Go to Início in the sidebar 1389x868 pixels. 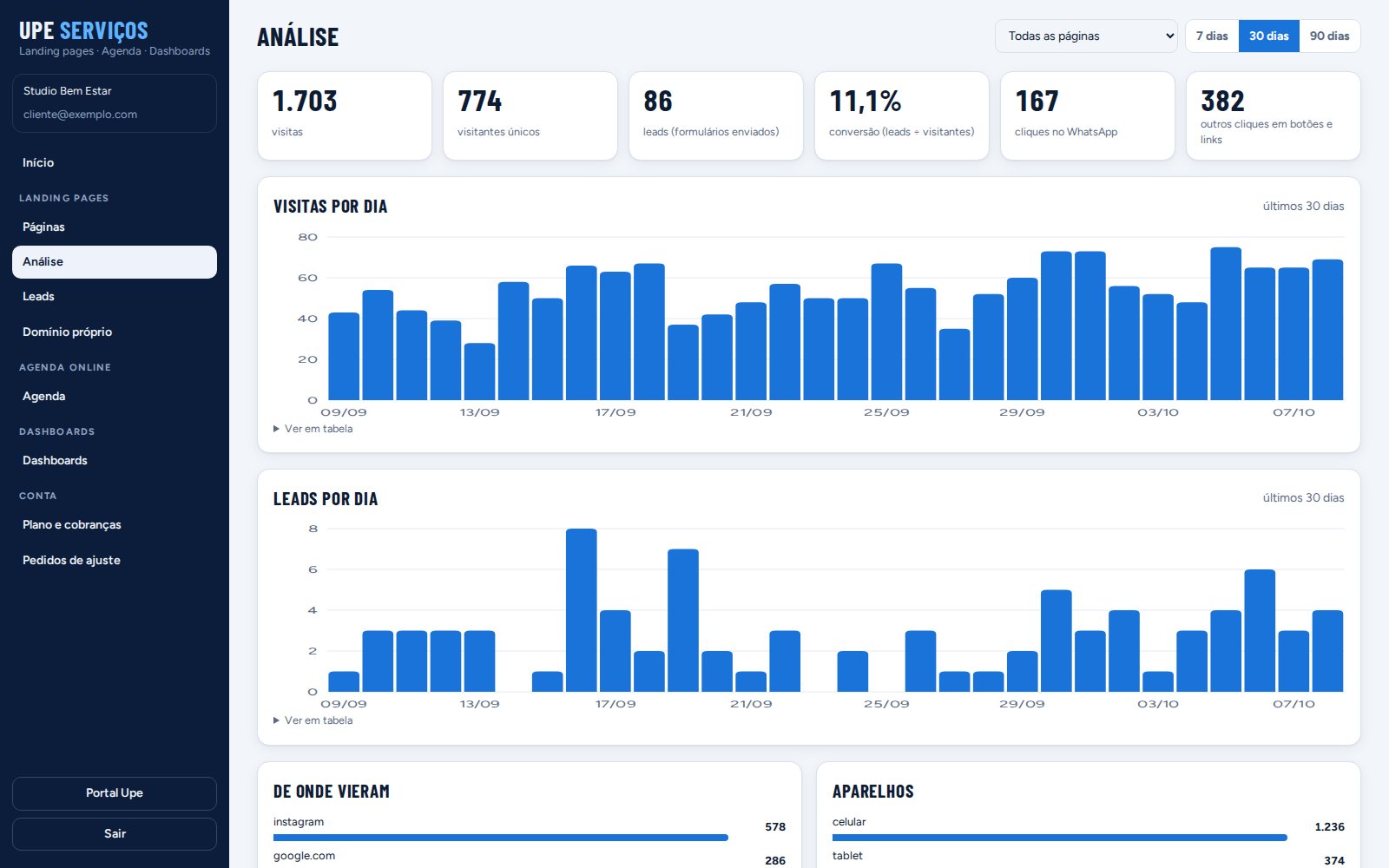(115, 162)
